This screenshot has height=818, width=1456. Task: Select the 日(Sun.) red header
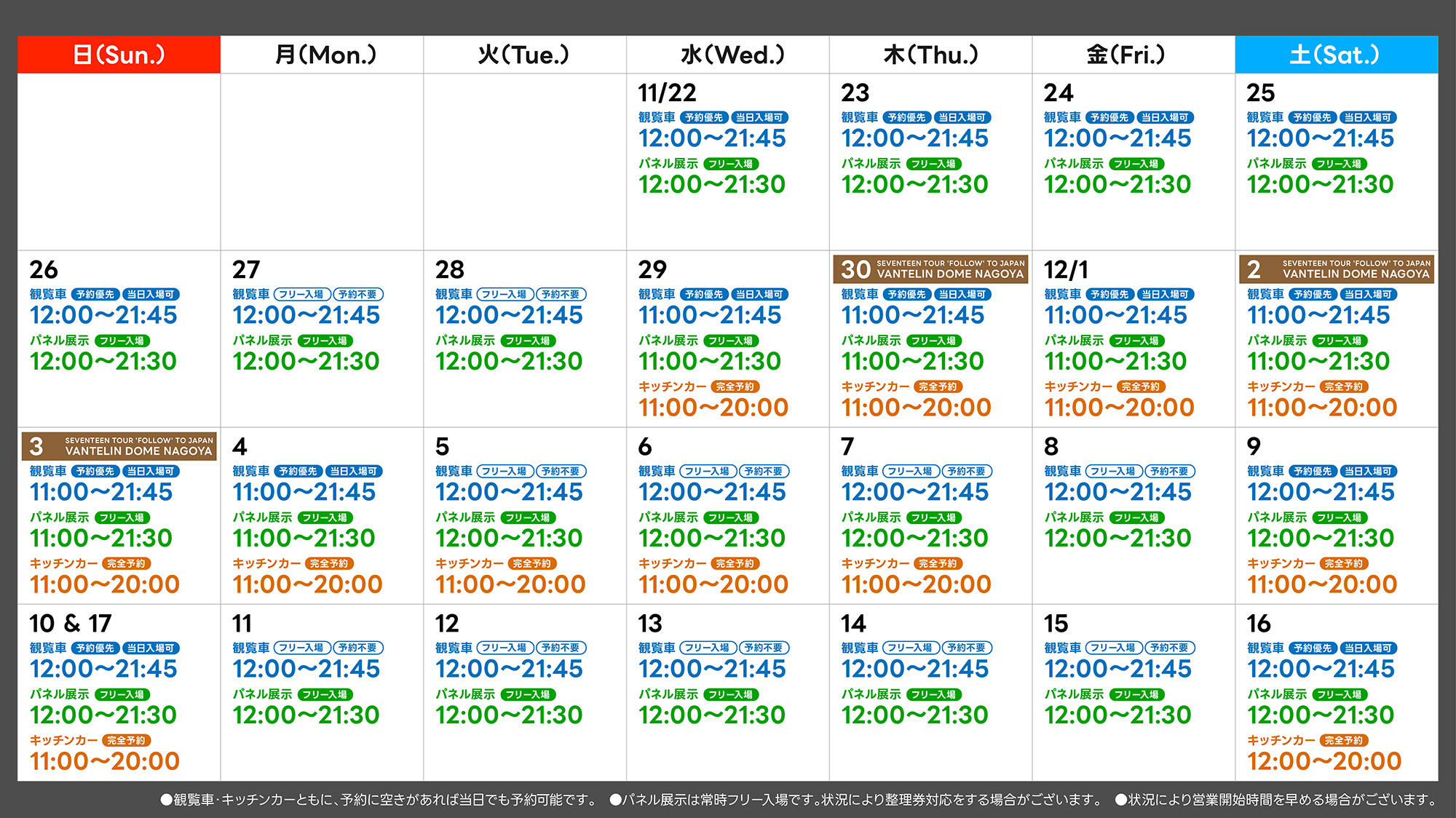click(x=119, y=55)
